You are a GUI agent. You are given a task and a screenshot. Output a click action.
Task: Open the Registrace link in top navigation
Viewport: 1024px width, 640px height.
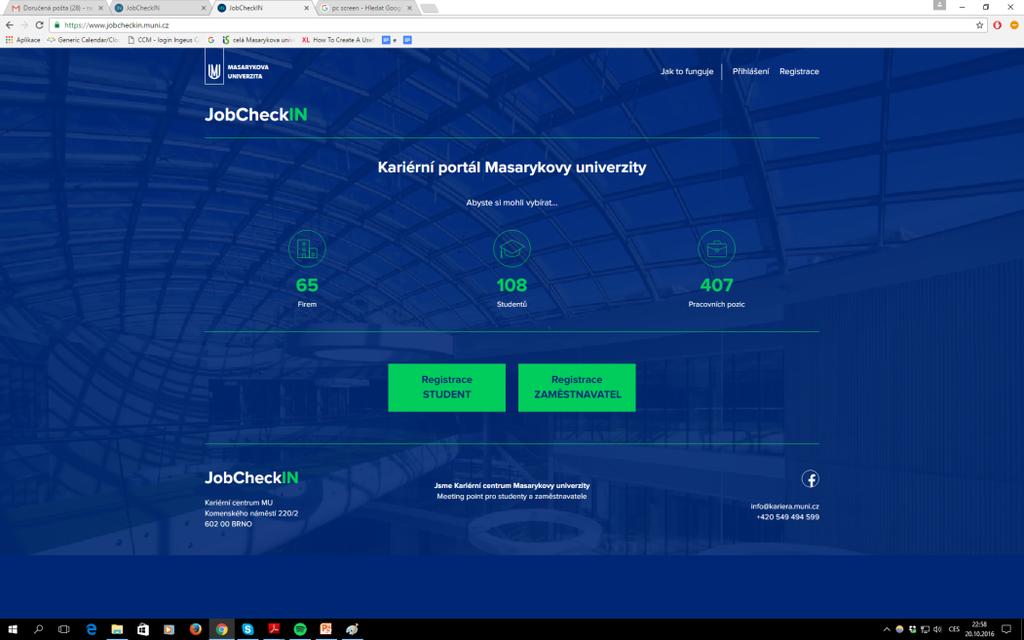pos(799,71)
